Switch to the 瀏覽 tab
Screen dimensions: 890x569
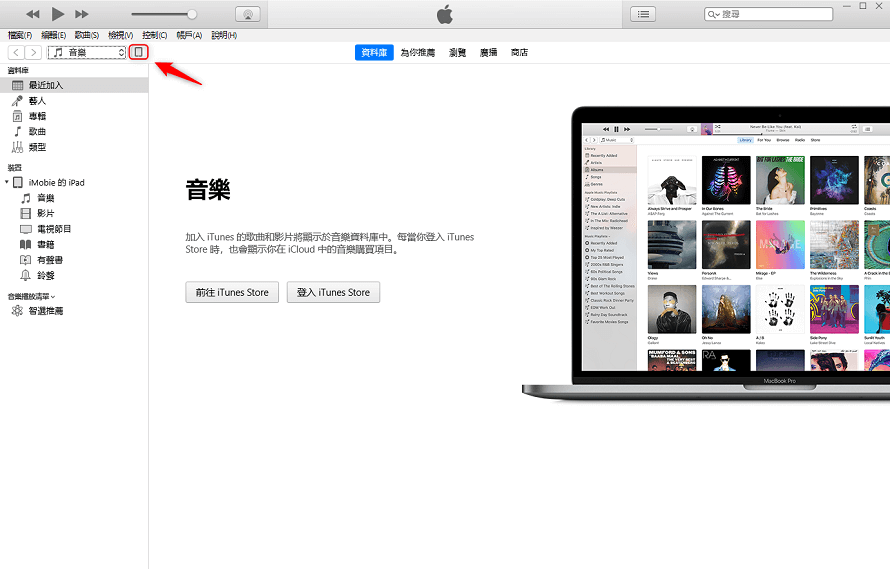[457, 52]
